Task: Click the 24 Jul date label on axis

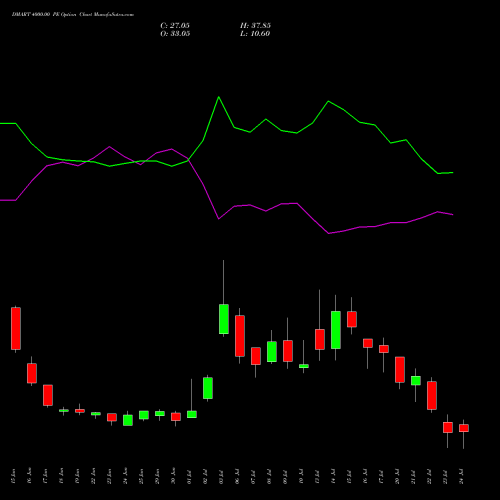Action: 461,477
